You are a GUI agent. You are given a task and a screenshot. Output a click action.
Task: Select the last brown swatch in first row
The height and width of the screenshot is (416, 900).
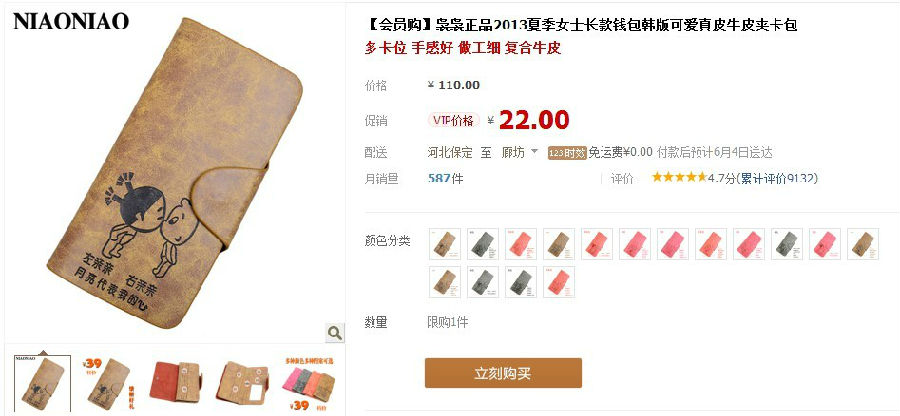pyautogui.click(x=863, y=244)
